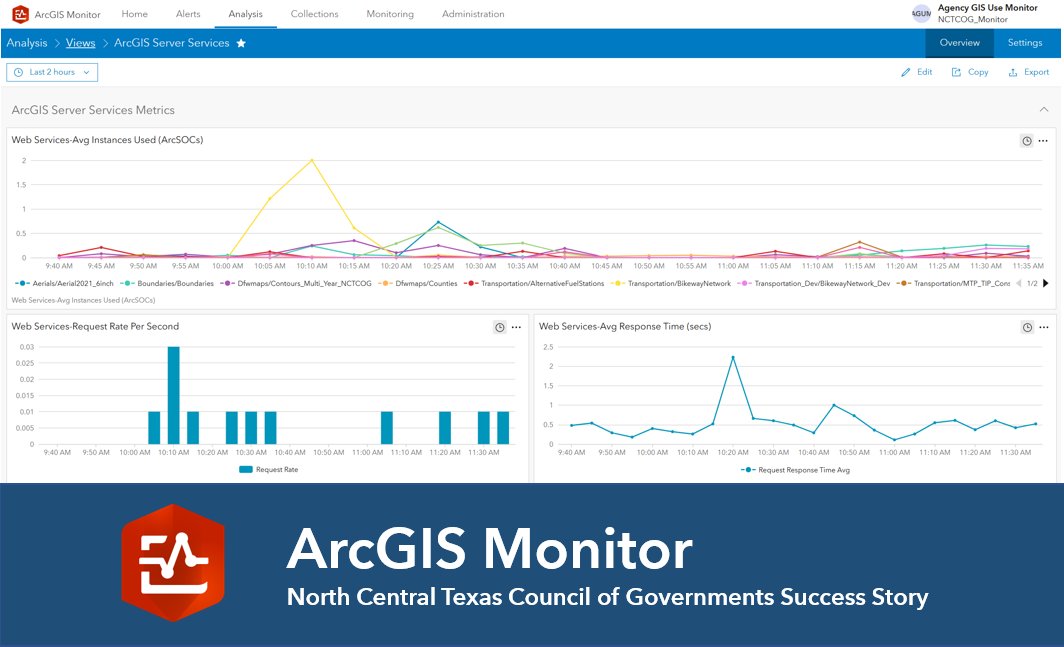This screenshot has width=1064, height=647.
Task: Toggle Boundaries/Boundaries legend series
Action: click(167, 283)
